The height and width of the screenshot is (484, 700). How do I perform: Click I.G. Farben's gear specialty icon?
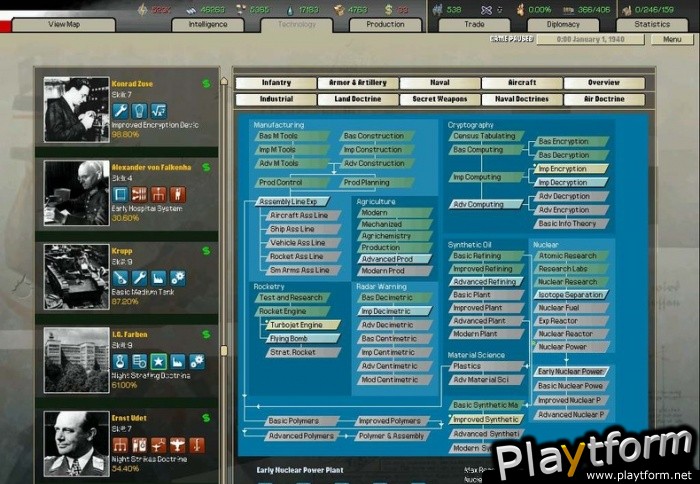tap(197, 362)
